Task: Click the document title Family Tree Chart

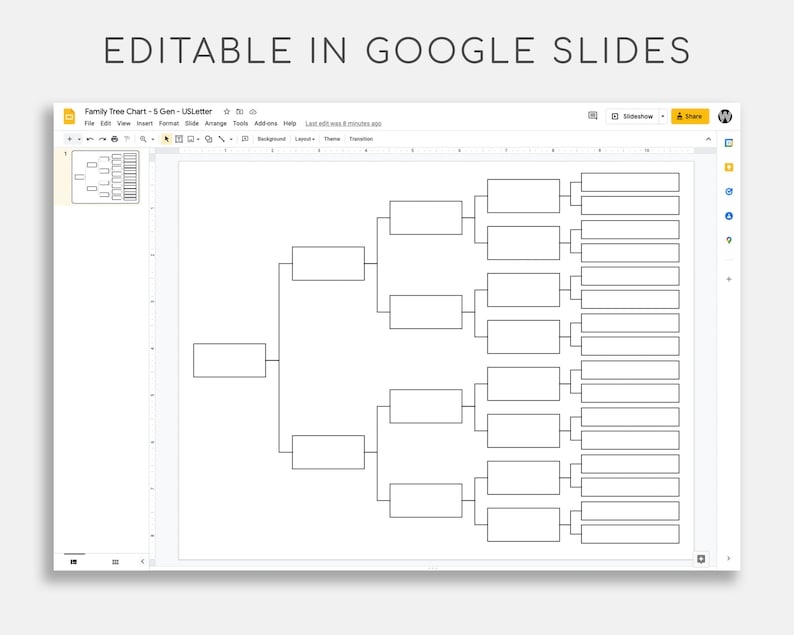Action: [x=148, y=111]
